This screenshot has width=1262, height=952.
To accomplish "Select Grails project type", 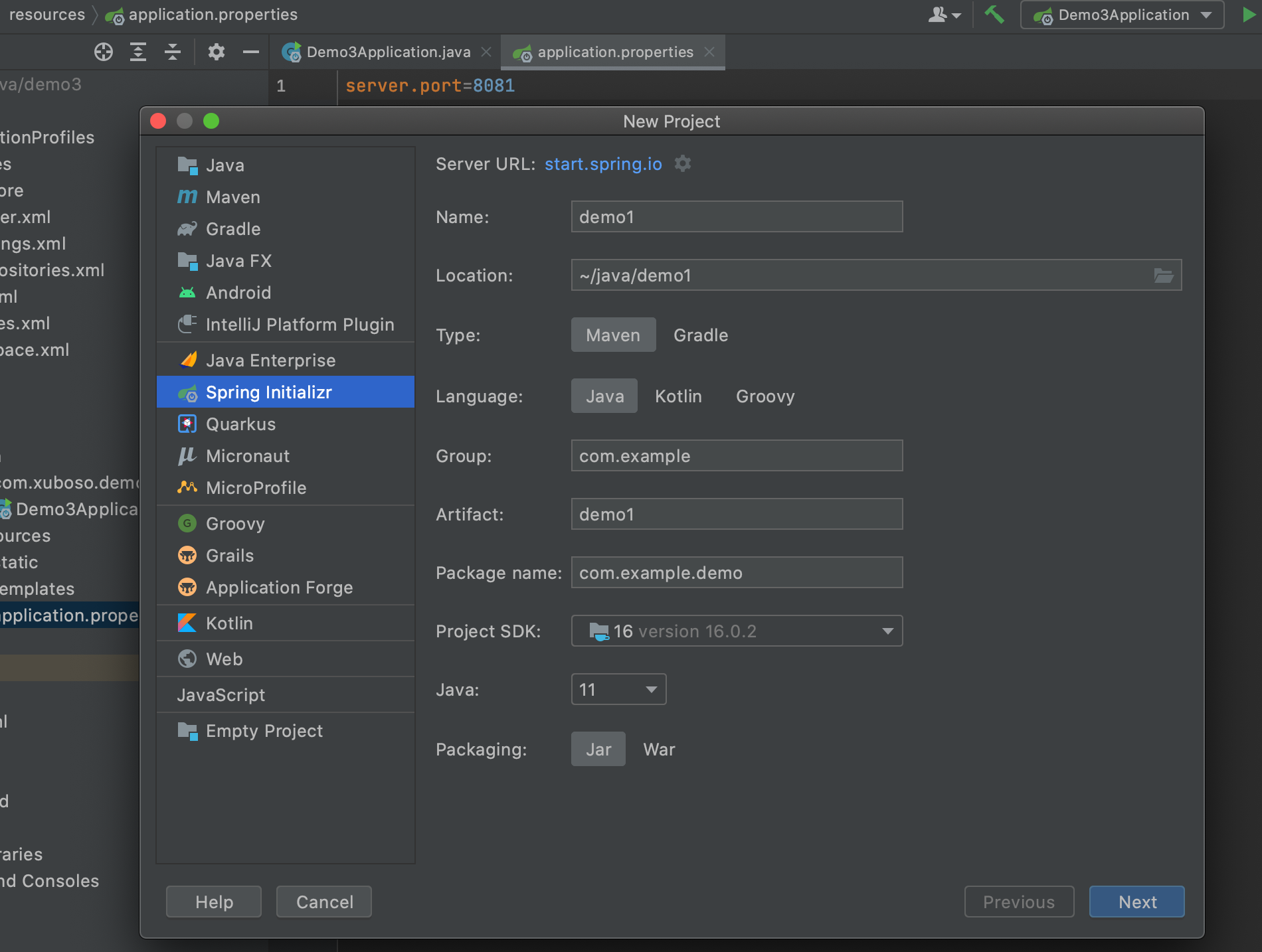I will pyautogui.click(x=286, y=556).
